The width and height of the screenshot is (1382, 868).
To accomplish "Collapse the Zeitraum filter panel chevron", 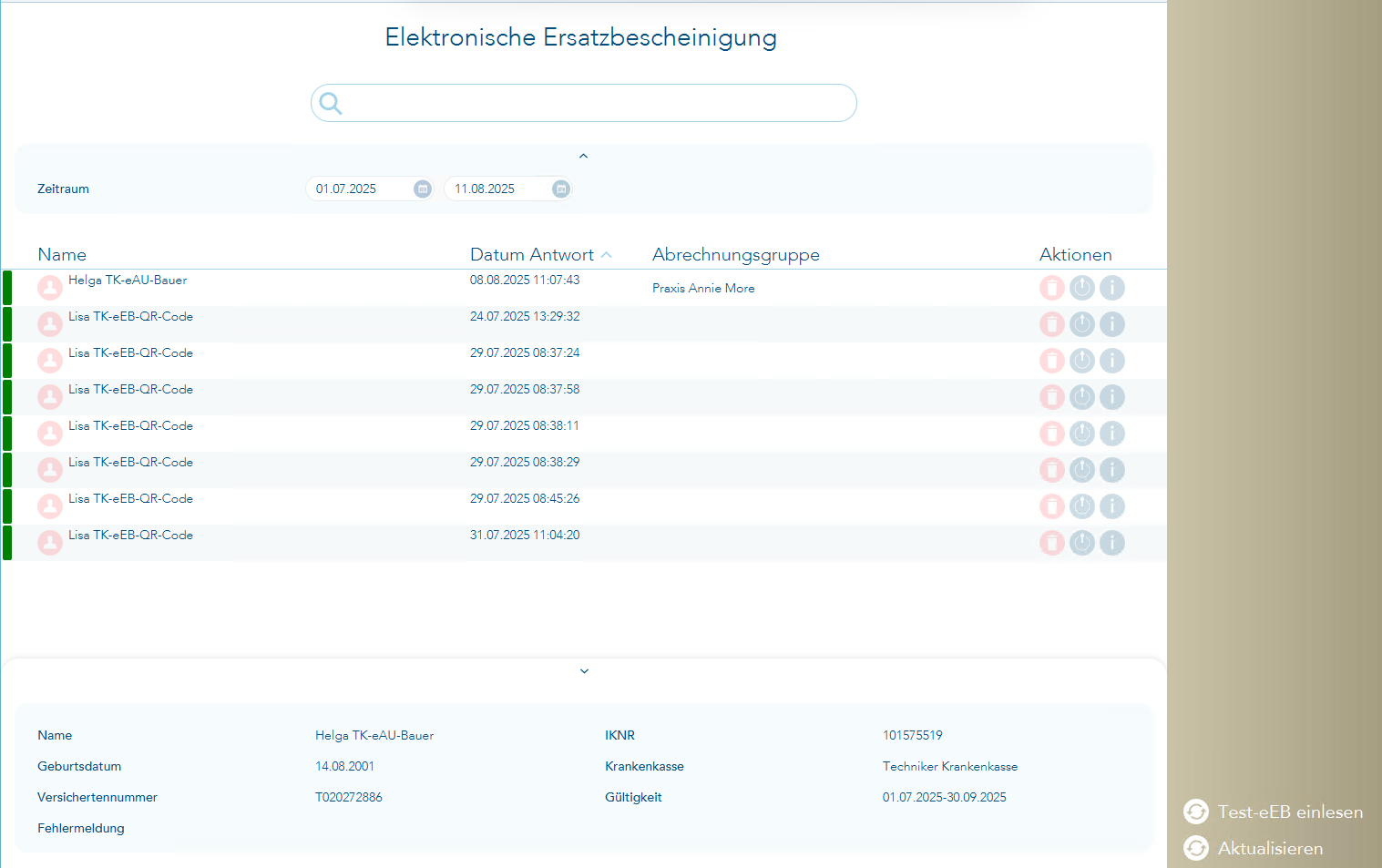I will pyautogui.click(x=584, y=157).
